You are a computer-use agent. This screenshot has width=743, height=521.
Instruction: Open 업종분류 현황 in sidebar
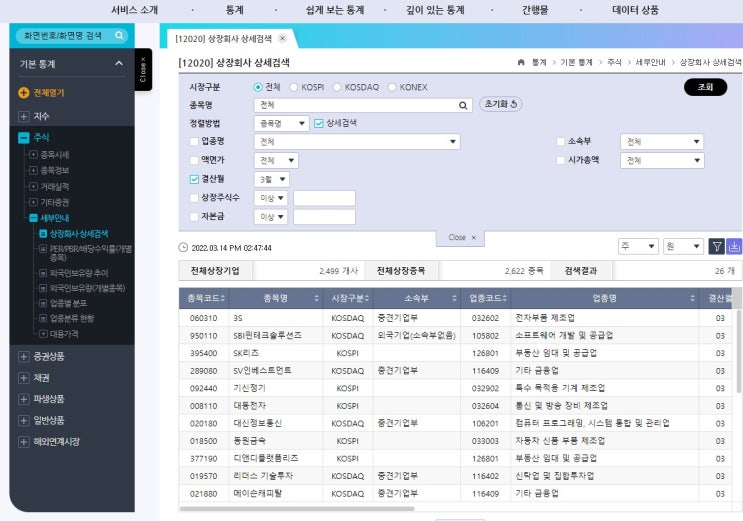pos(72,319)
